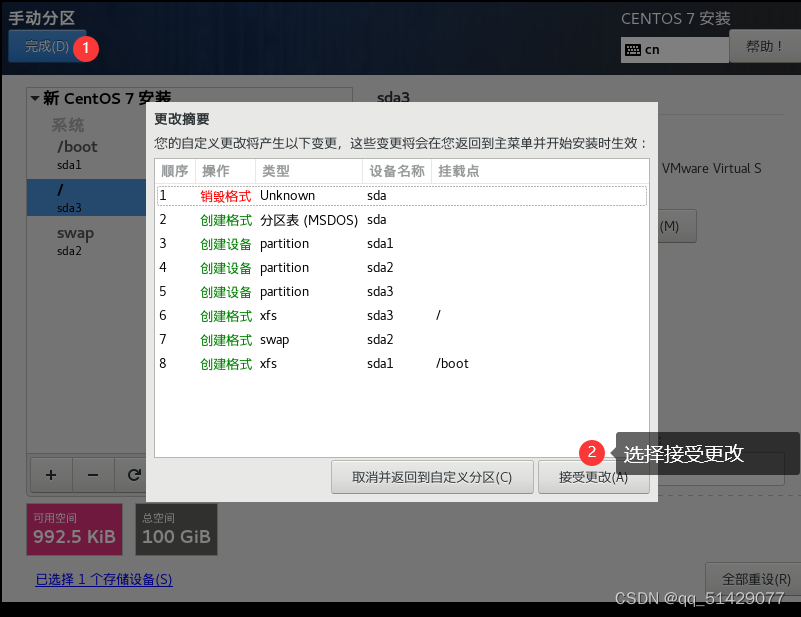This screenshot has height=617, width=801.
Task: Sort by 类型 column header
Action: tap(309, 171)
